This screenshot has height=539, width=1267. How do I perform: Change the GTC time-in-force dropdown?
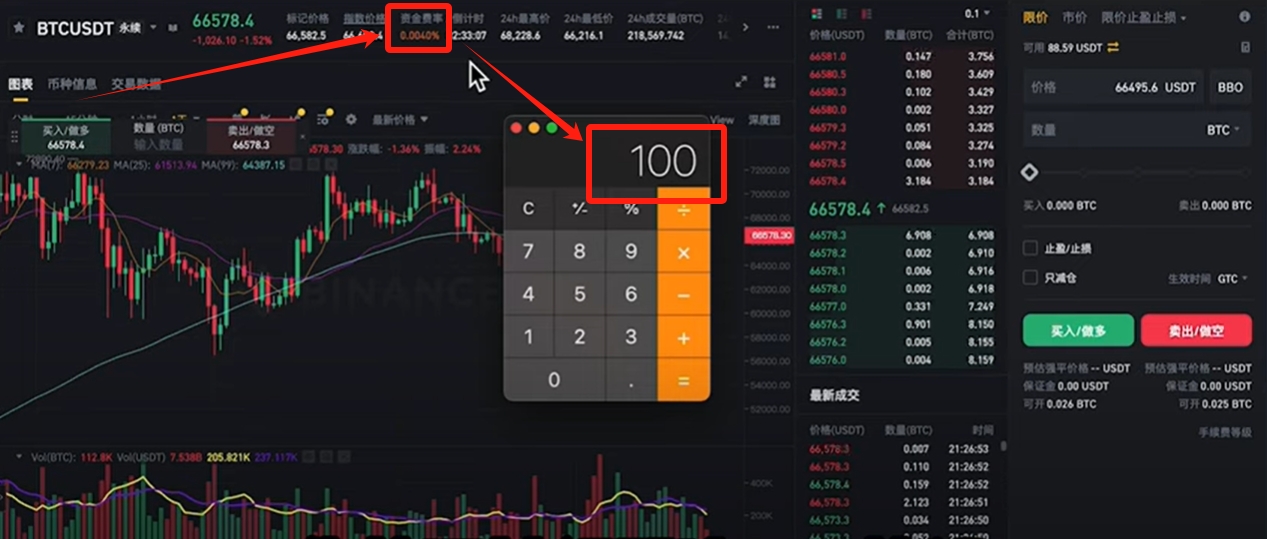coord(1233,279)
